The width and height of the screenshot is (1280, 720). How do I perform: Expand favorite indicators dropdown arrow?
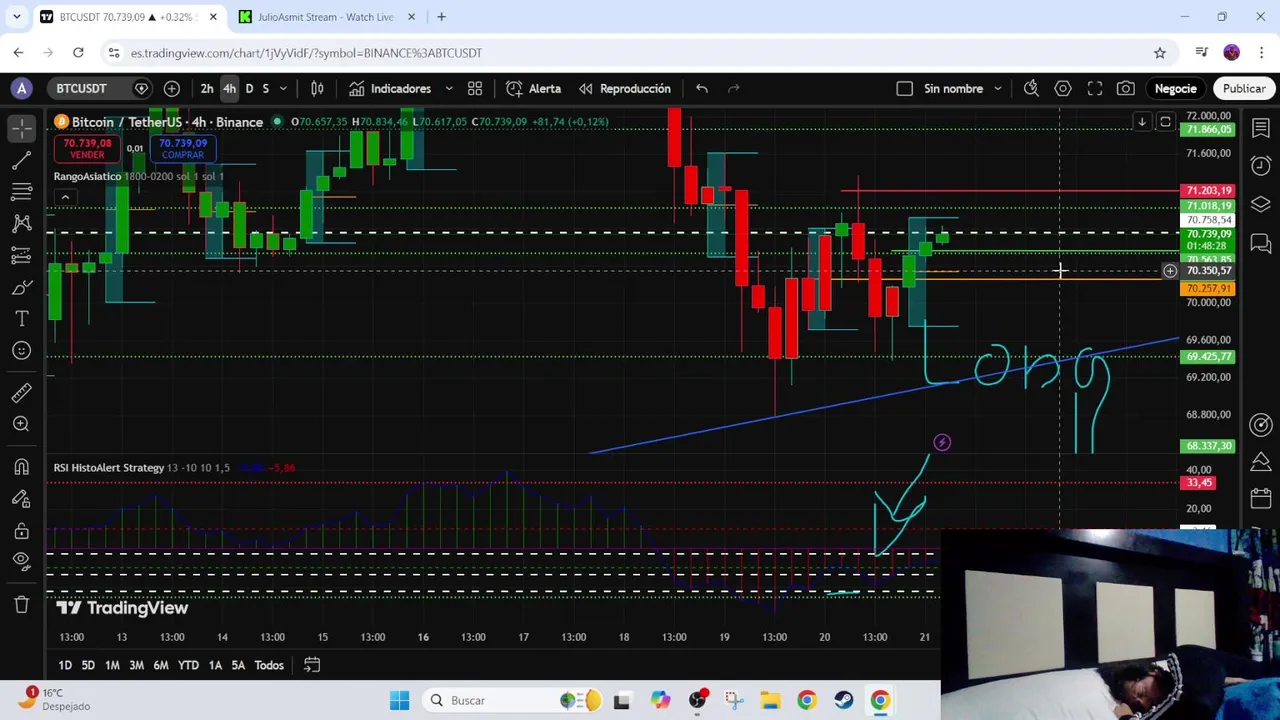tap(449, 88)
